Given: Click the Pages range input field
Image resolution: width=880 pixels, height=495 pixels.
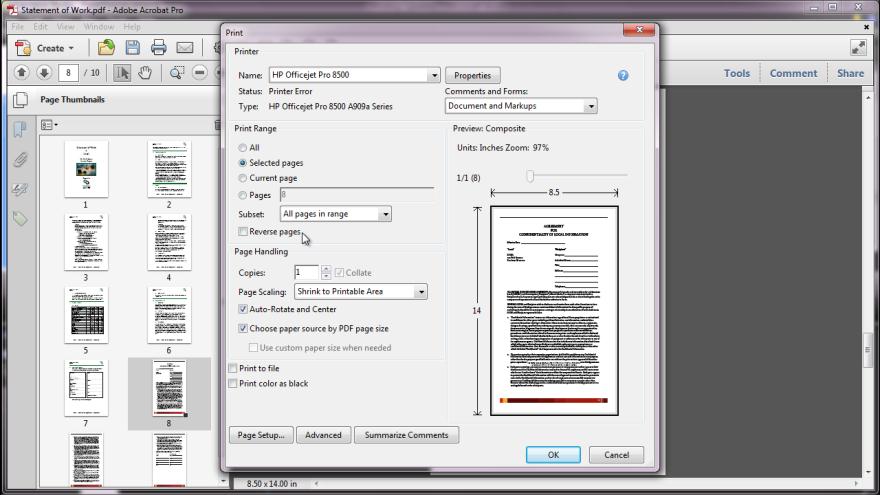Looking at the screenshot, I should coord(356,195).
